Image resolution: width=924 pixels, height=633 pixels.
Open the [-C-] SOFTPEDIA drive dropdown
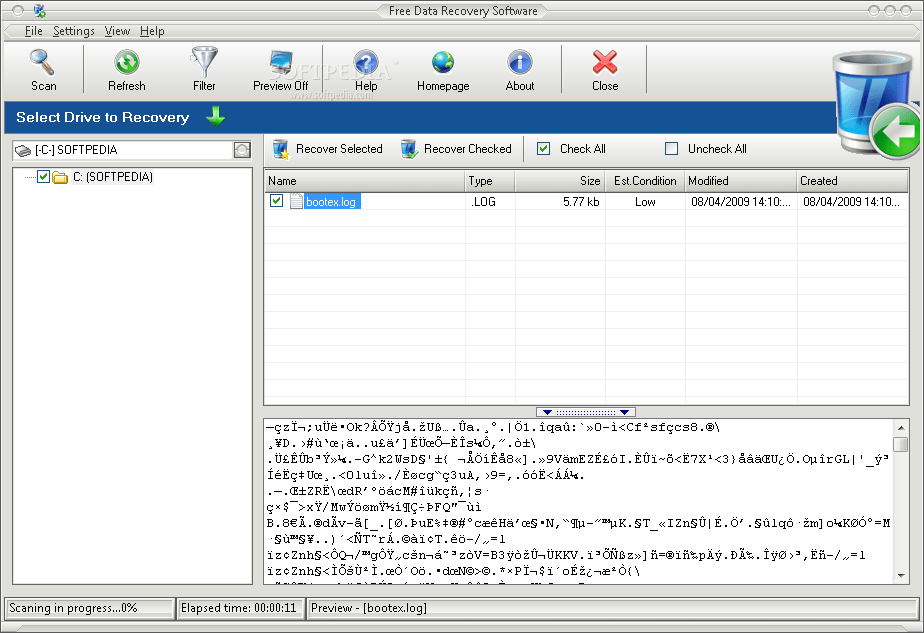(x=242, y=150)
